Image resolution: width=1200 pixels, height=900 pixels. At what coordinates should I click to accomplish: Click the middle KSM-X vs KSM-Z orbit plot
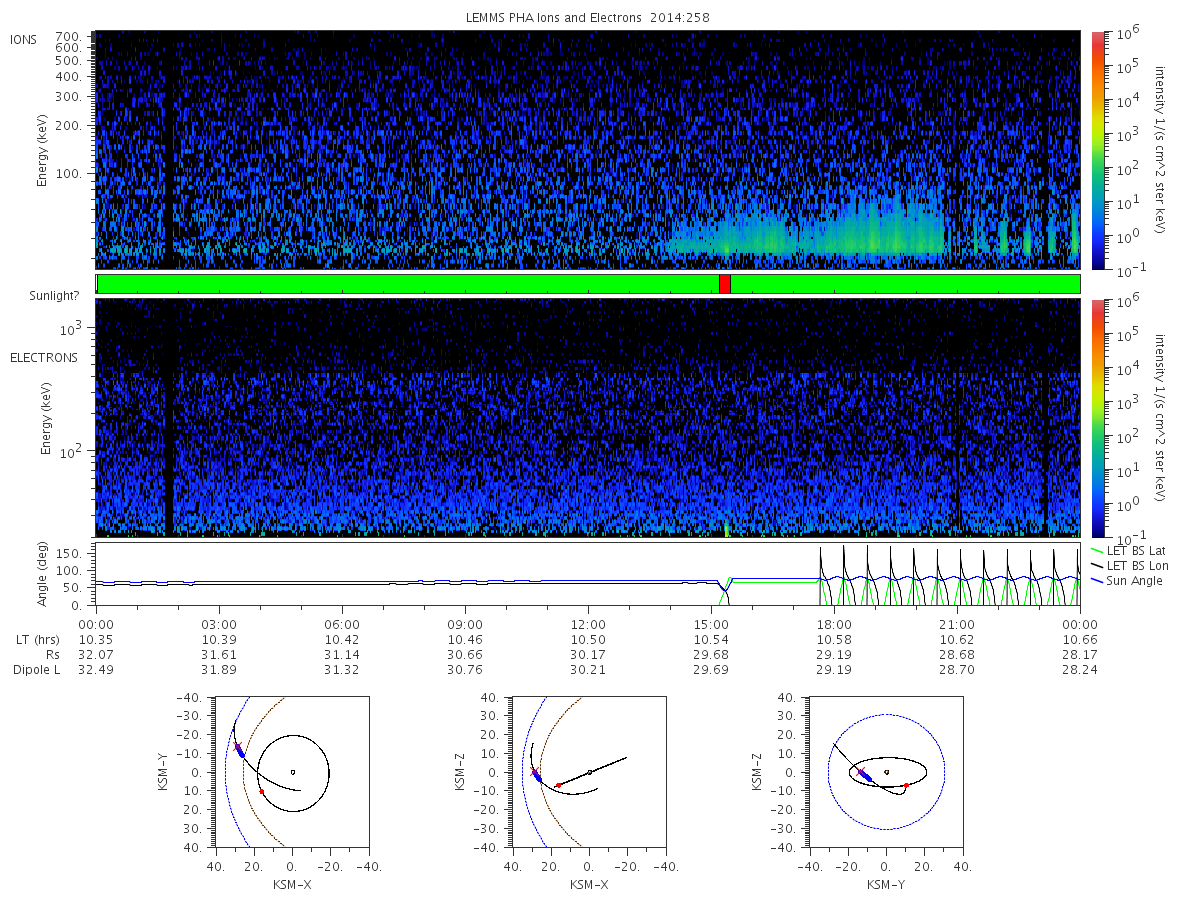point(588,771)
